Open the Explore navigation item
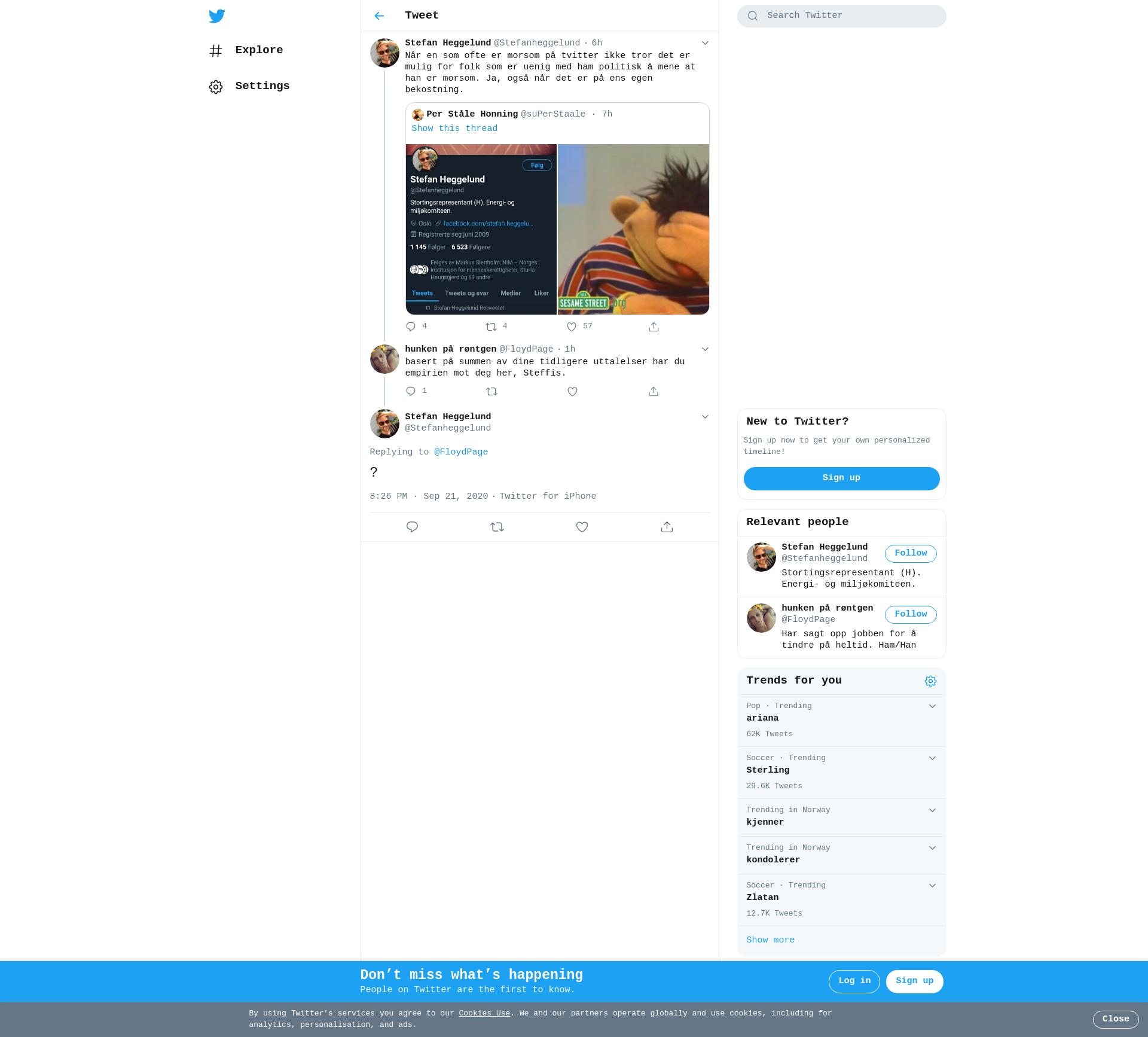 point(246,51)
